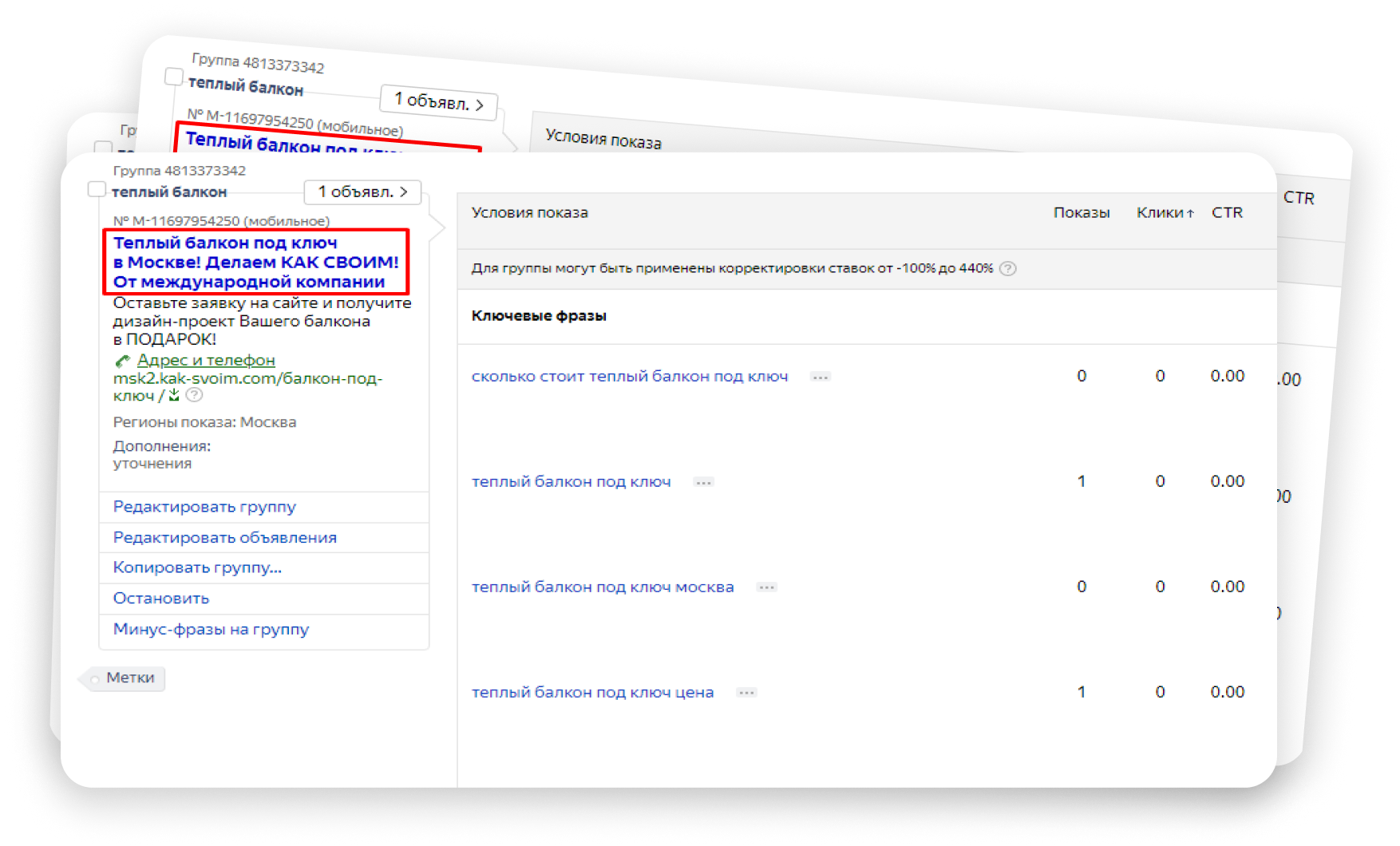This screenshot has width=1400, height=846.
Task: Click the phone icon beside Адрес и телефон
Action: pos(122,361)
